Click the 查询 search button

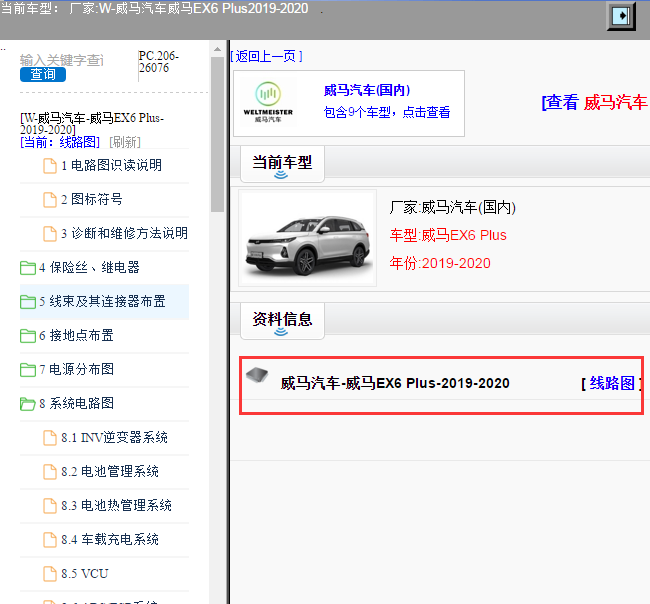[x=43, y=75]
